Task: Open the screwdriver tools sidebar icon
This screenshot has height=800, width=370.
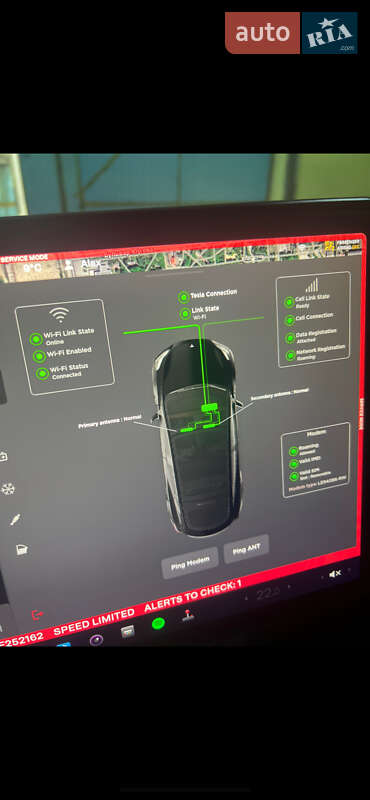Action: 15,520
